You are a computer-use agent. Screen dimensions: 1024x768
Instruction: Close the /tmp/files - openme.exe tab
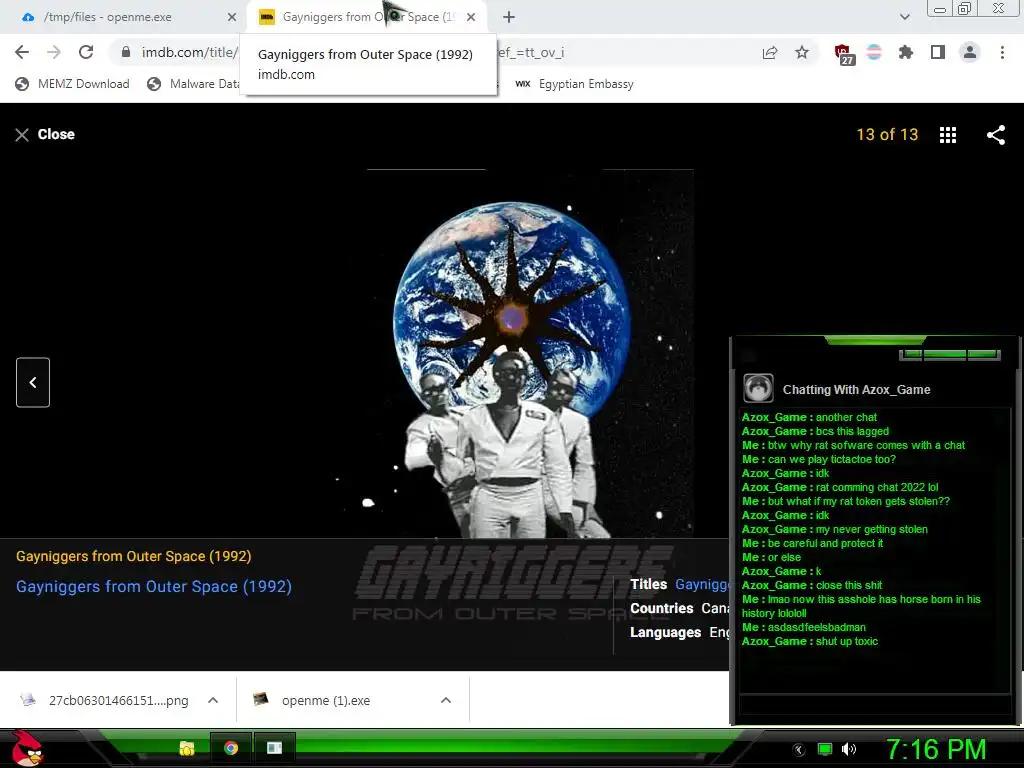[231, 18]
